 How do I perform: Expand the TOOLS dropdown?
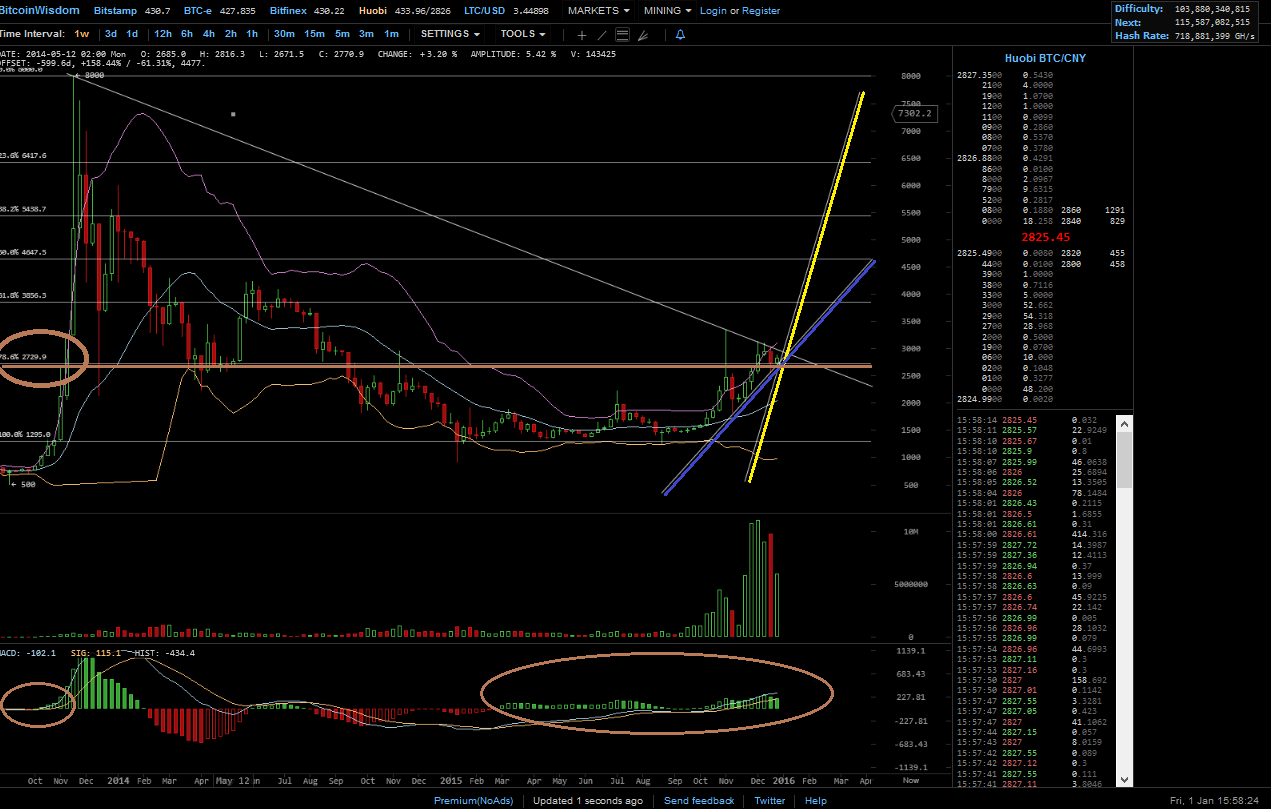pos(523,34)
